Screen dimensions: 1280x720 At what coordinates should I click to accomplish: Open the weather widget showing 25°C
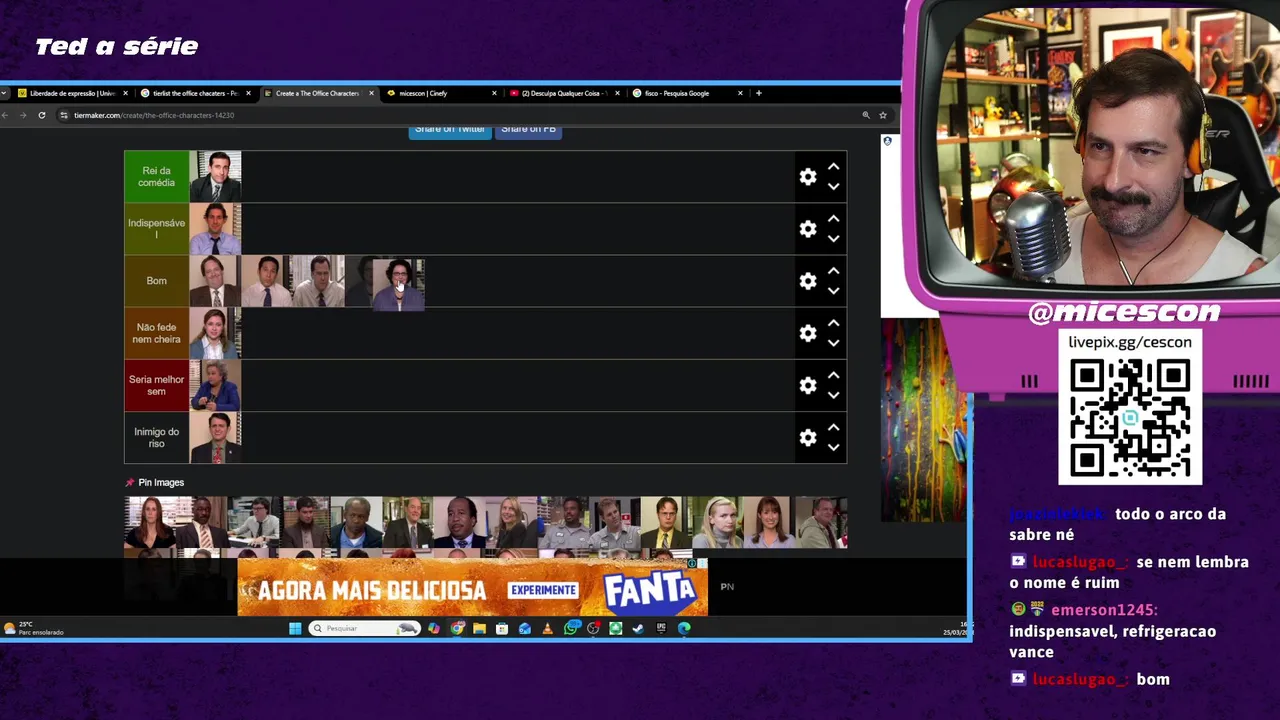tap(35, 628)
